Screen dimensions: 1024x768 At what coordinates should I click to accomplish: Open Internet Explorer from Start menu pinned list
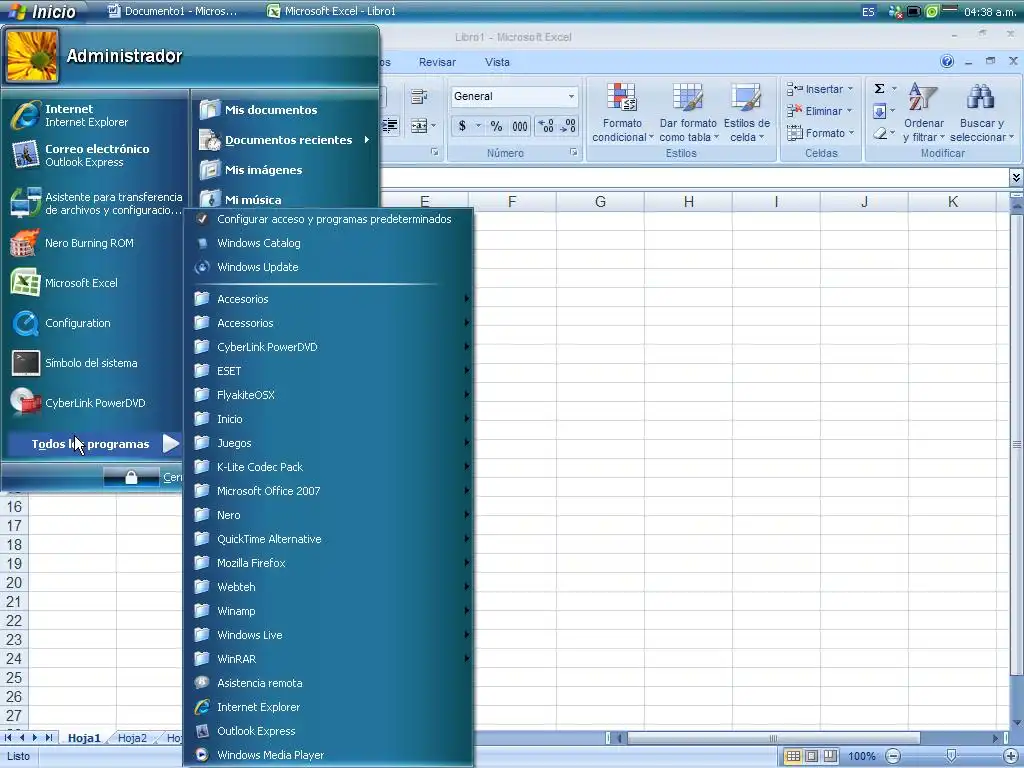(95, 116)
